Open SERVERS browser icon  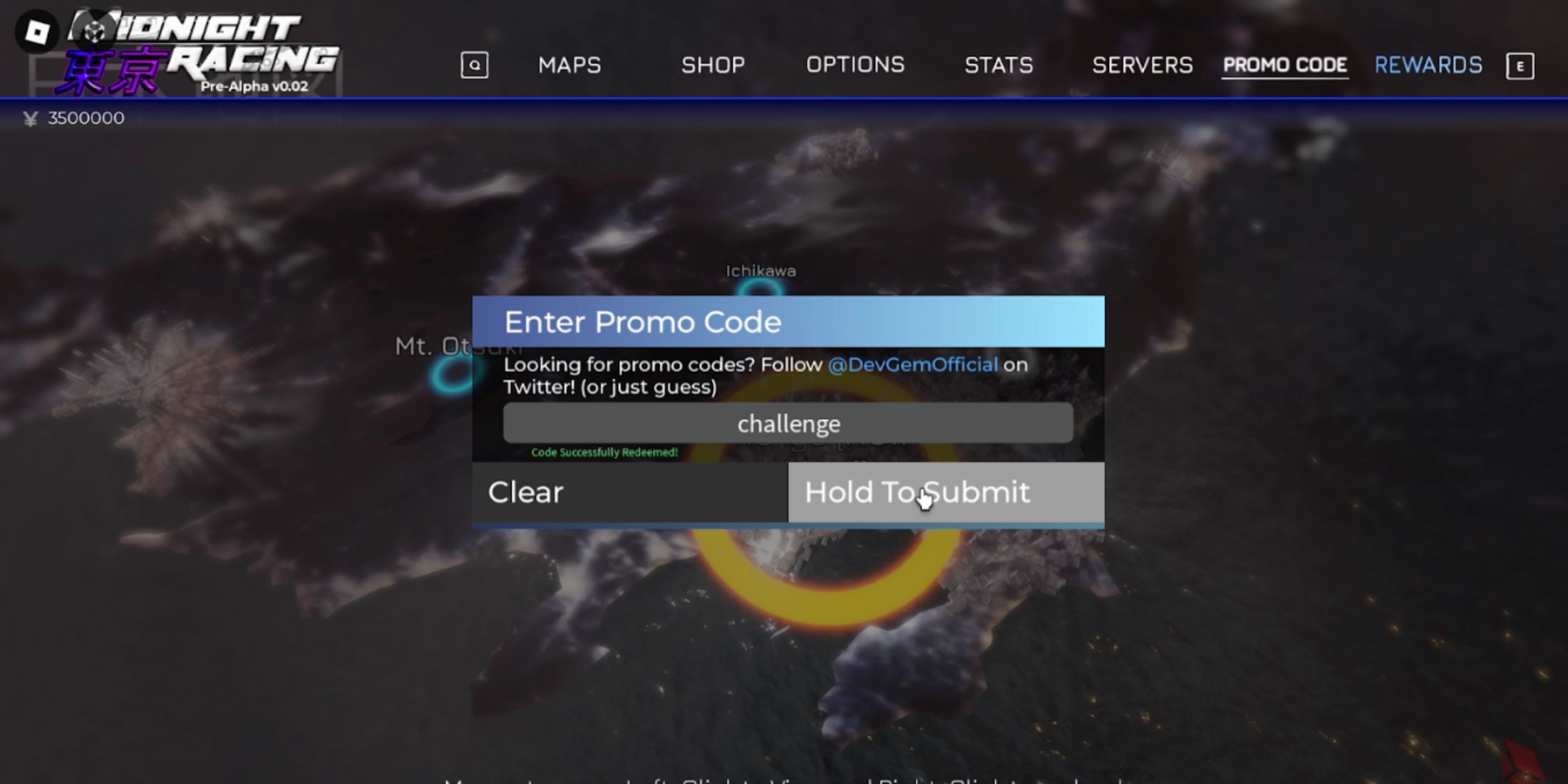pyautogui.click(x=1141, y=65)
